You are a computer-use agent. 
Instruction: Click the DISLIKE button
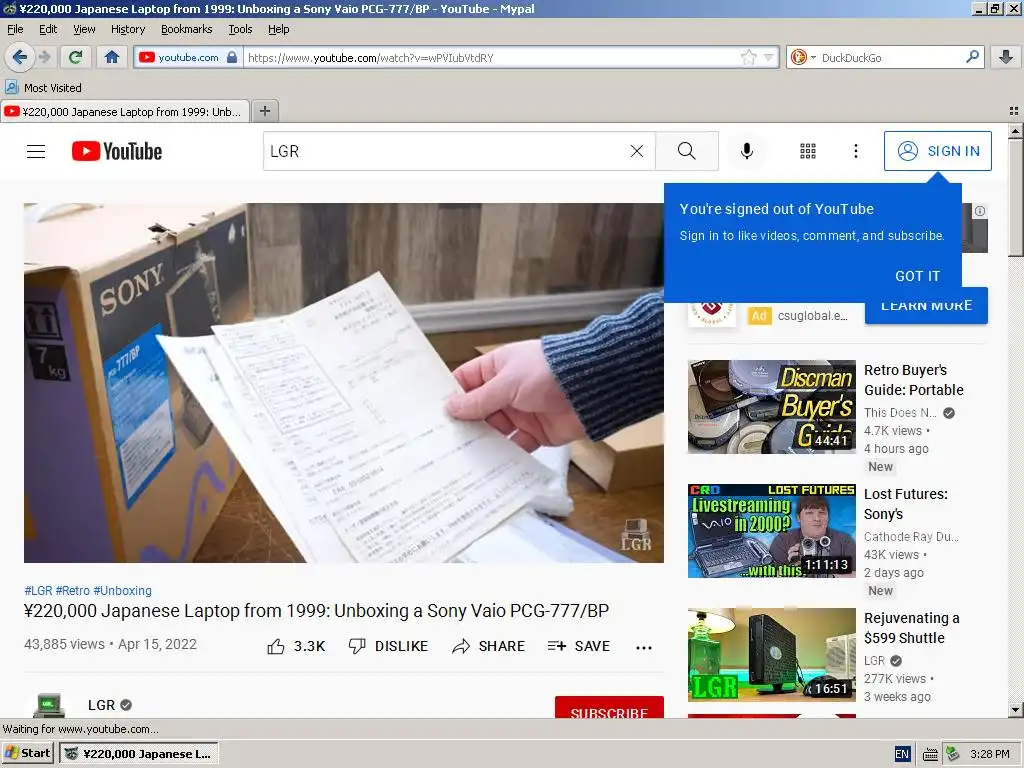pos(389,646)
